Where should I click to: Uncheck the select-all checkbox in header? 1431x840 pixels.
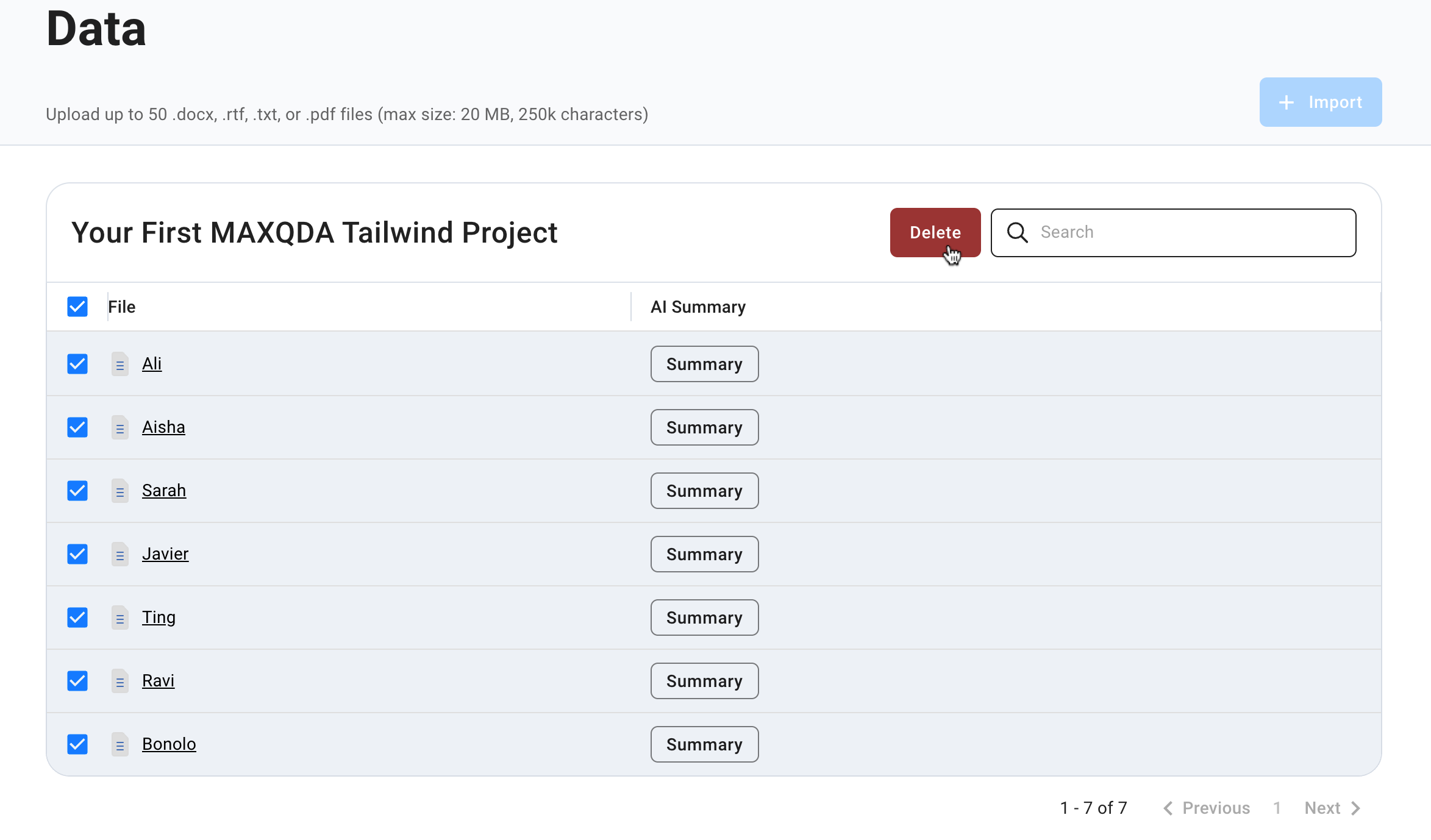(77, 307)
